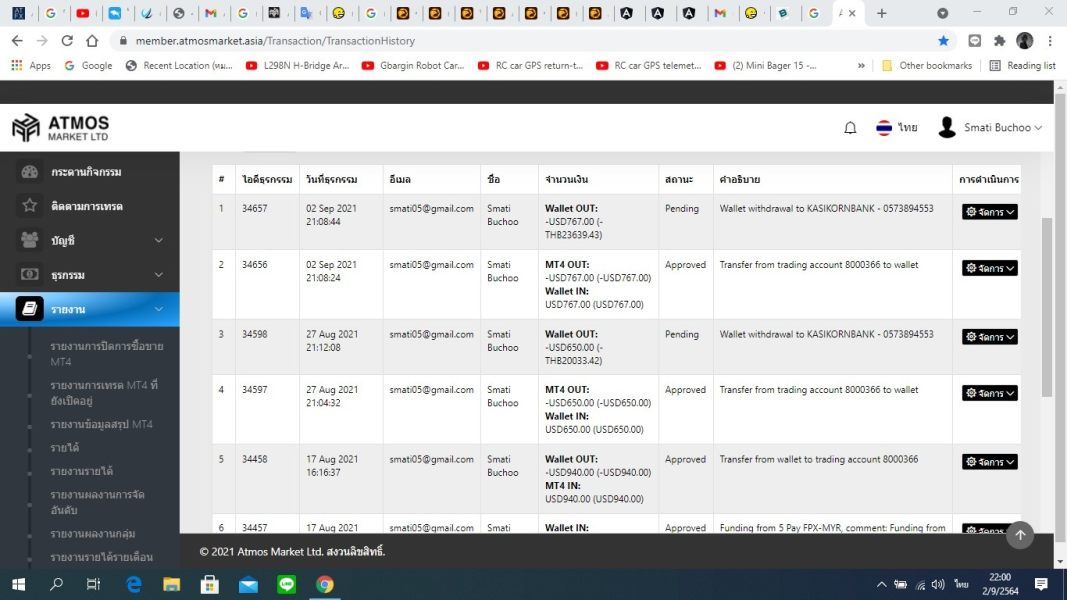
Task: Click the browser back arrow
Action: pyautogui.click(x=17, y=41)
